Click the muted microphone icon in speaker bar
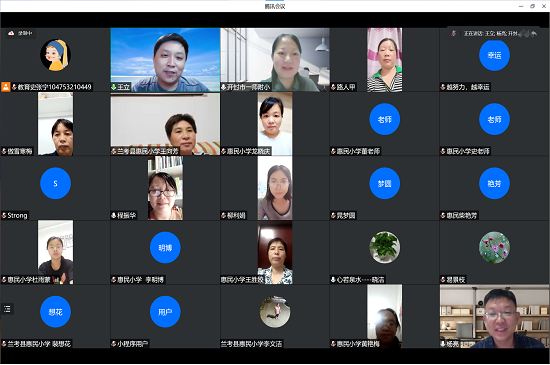The height and width of the screenshot is (365, 550). 454,33
